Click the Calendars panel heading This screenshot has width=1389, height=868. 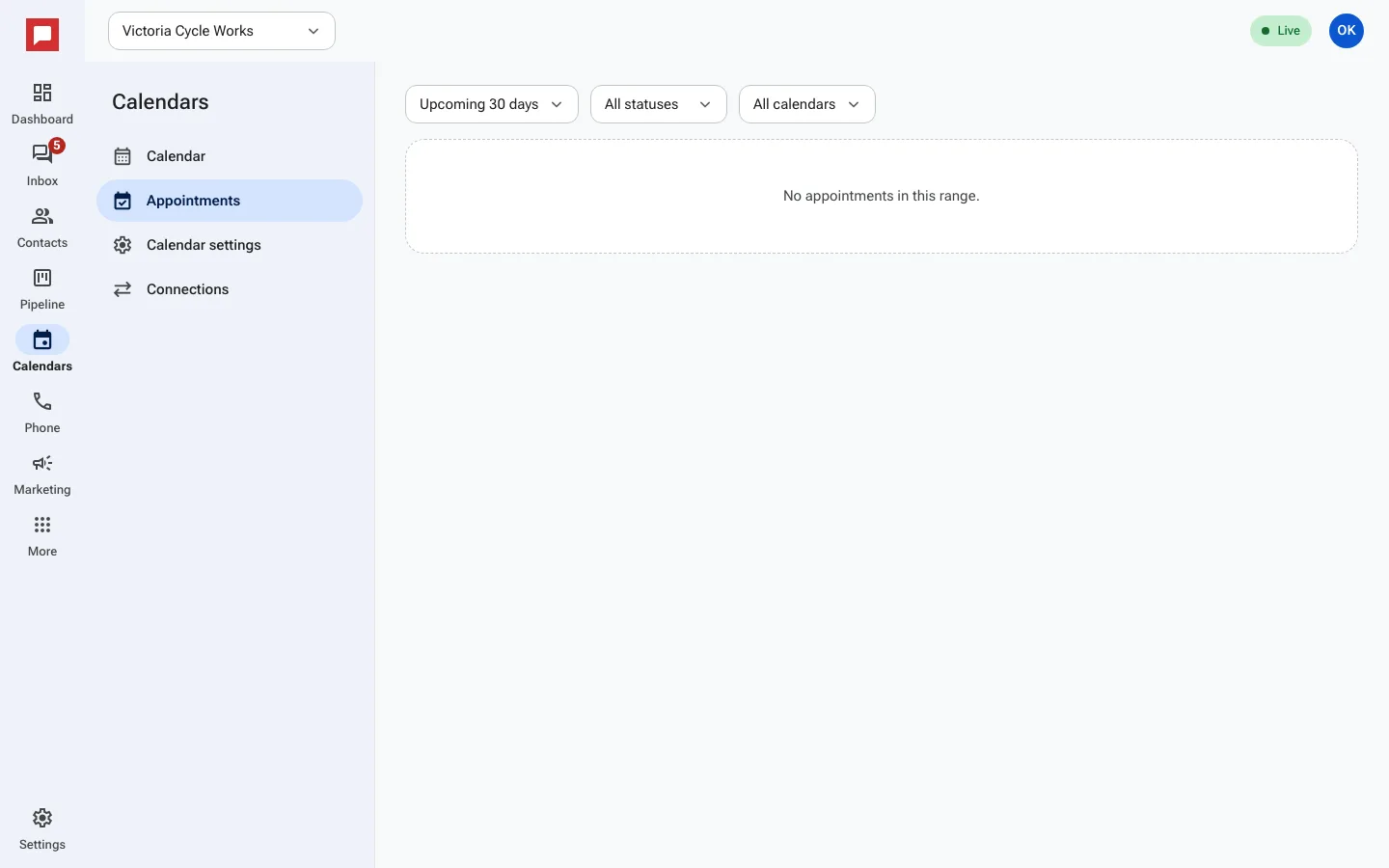point(160,102)
